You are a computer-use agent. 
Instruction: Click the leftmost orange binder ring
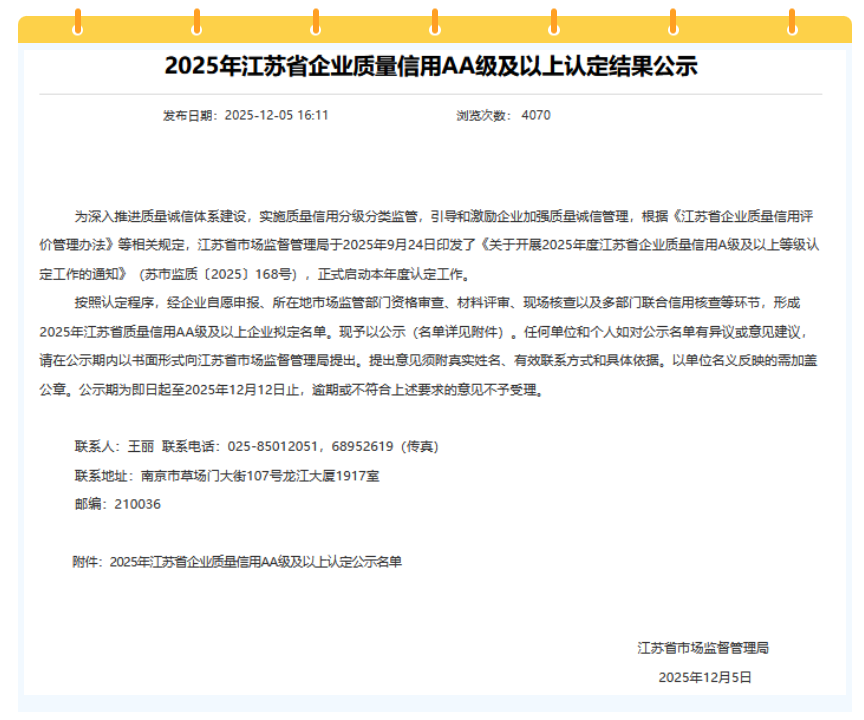(x=78, y=20)
